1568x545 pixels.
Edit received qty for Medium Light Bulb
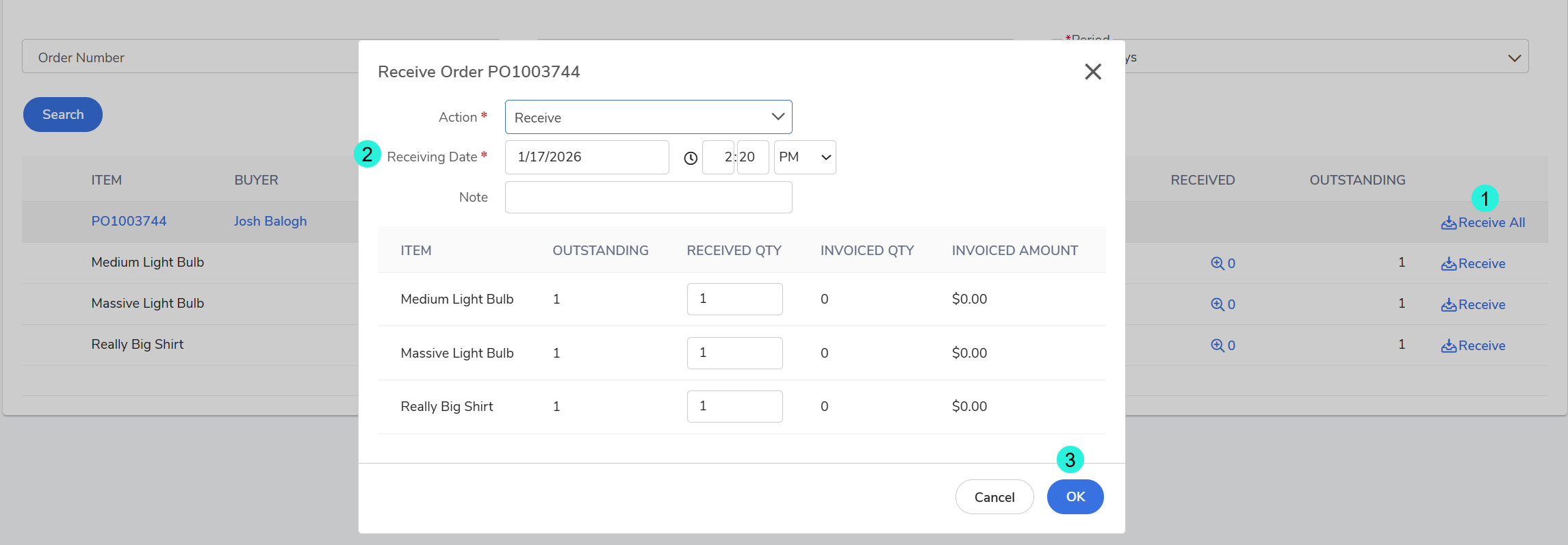(x=734, y=299)
